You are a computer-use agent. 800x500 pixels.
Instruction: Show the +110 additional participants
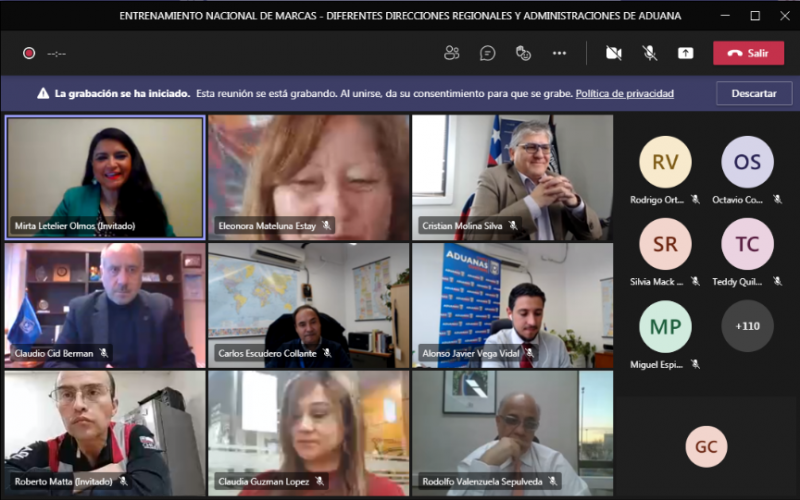tap(747, 326)
